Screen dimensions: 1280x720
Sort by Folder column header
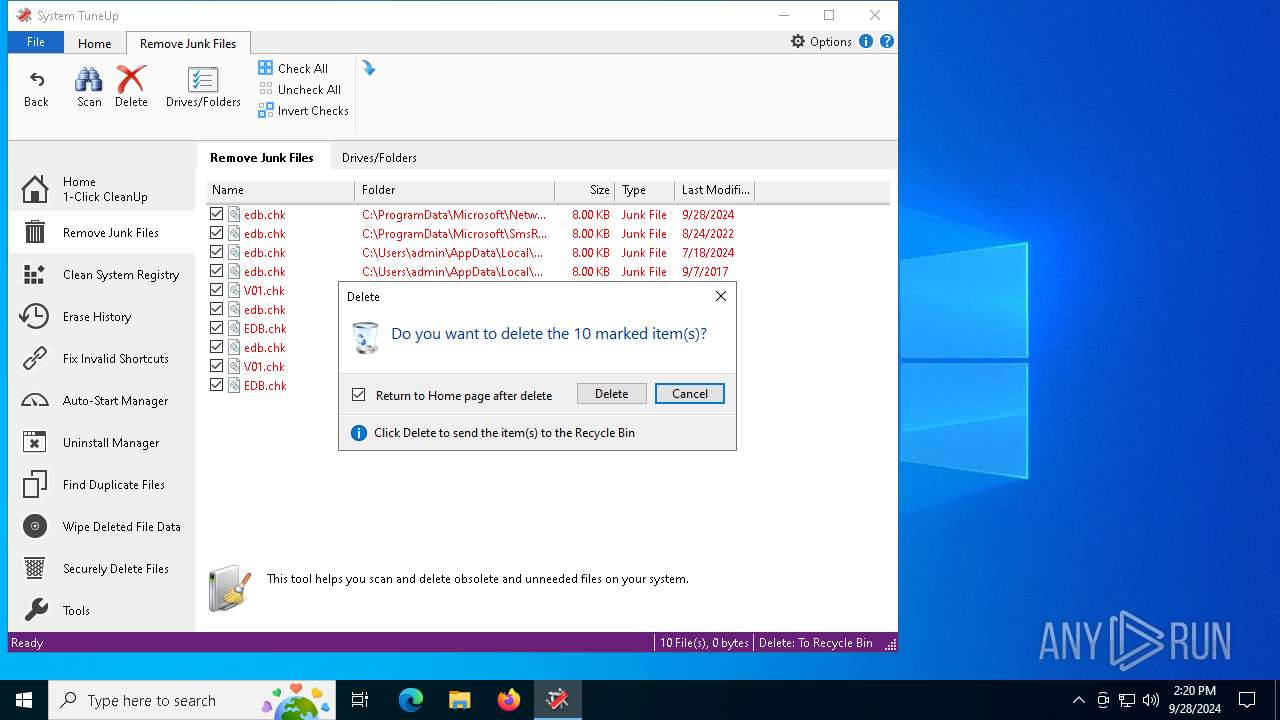(x=455, y=190)
